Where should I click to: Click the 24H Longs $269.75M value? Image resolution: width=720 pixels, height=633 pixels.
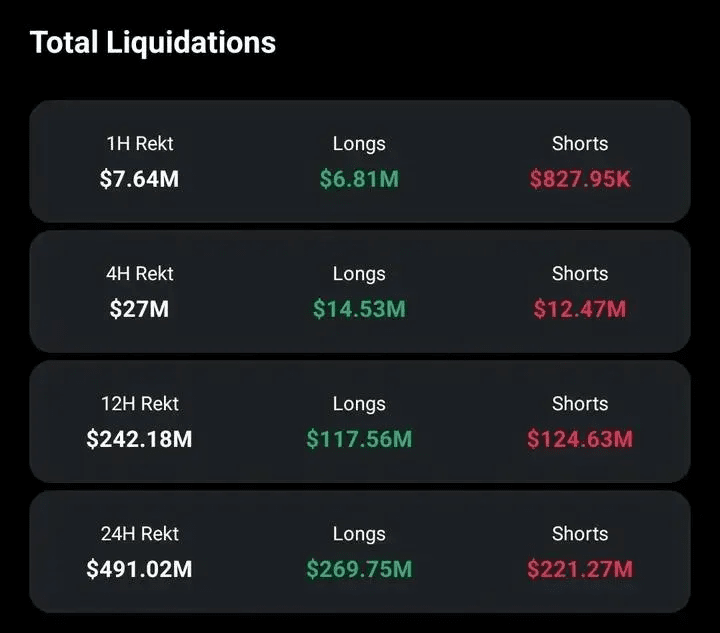pos(359,569)
